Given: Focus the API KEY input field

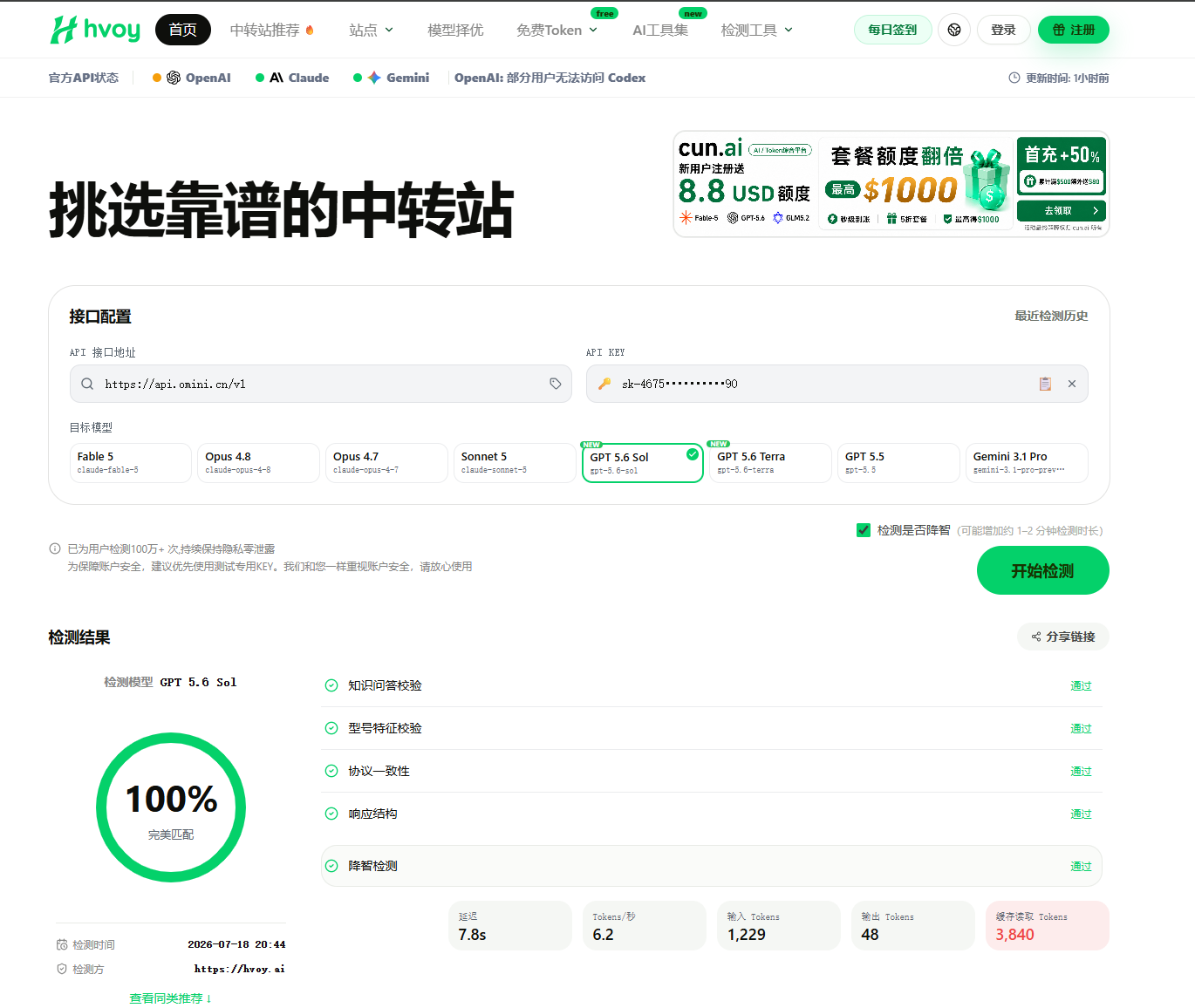Looking at the screenshot, I should click(x=837, y=384).
